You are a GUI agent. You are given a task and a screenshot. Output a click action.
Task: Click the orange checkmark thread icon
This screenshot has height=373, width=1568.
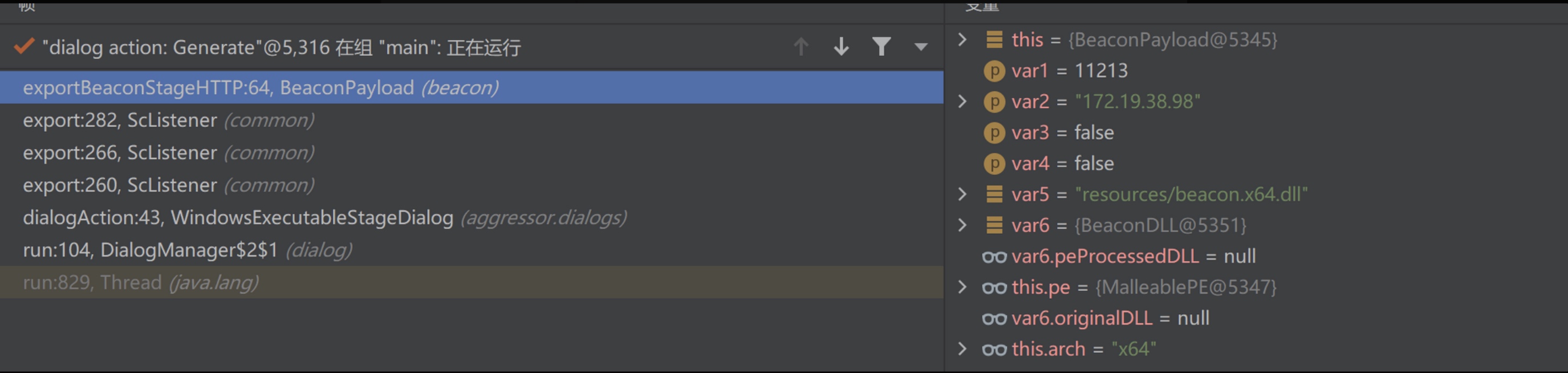[x=24, y=46]
